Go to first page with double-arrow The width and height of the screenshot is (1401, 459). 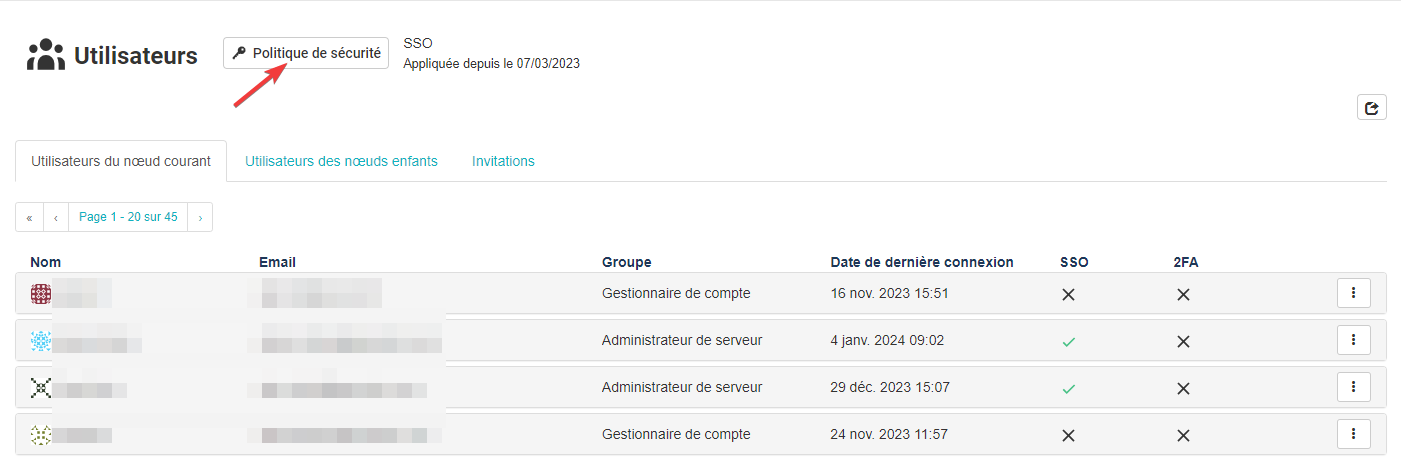coord(29,217)
